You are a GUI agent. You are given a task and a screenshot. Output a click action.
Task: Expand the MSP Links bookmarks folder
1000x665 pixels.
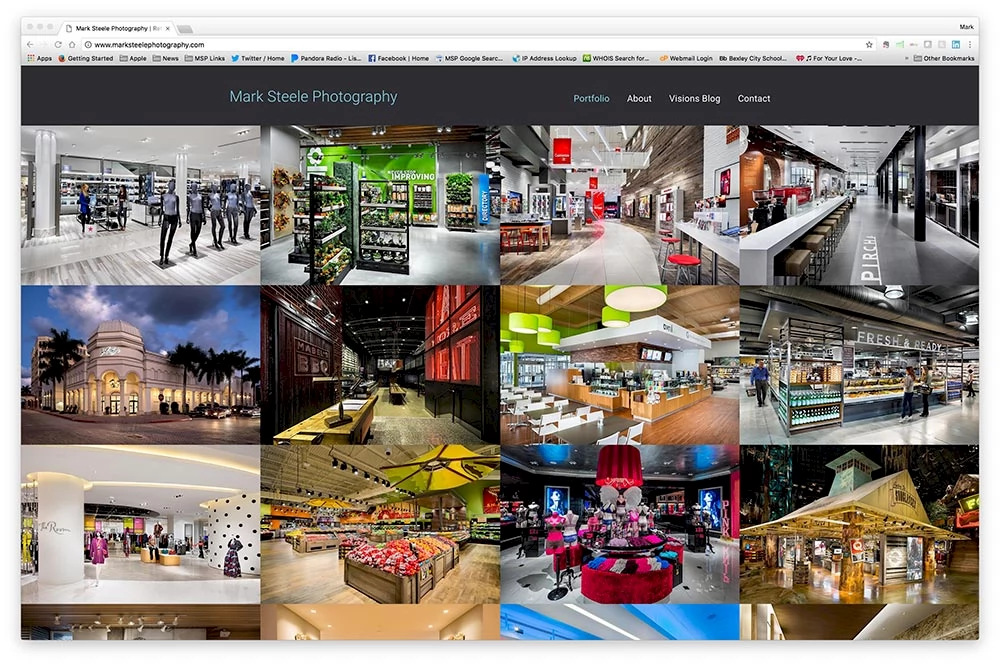pyautogui.click(x=205, y=58)
